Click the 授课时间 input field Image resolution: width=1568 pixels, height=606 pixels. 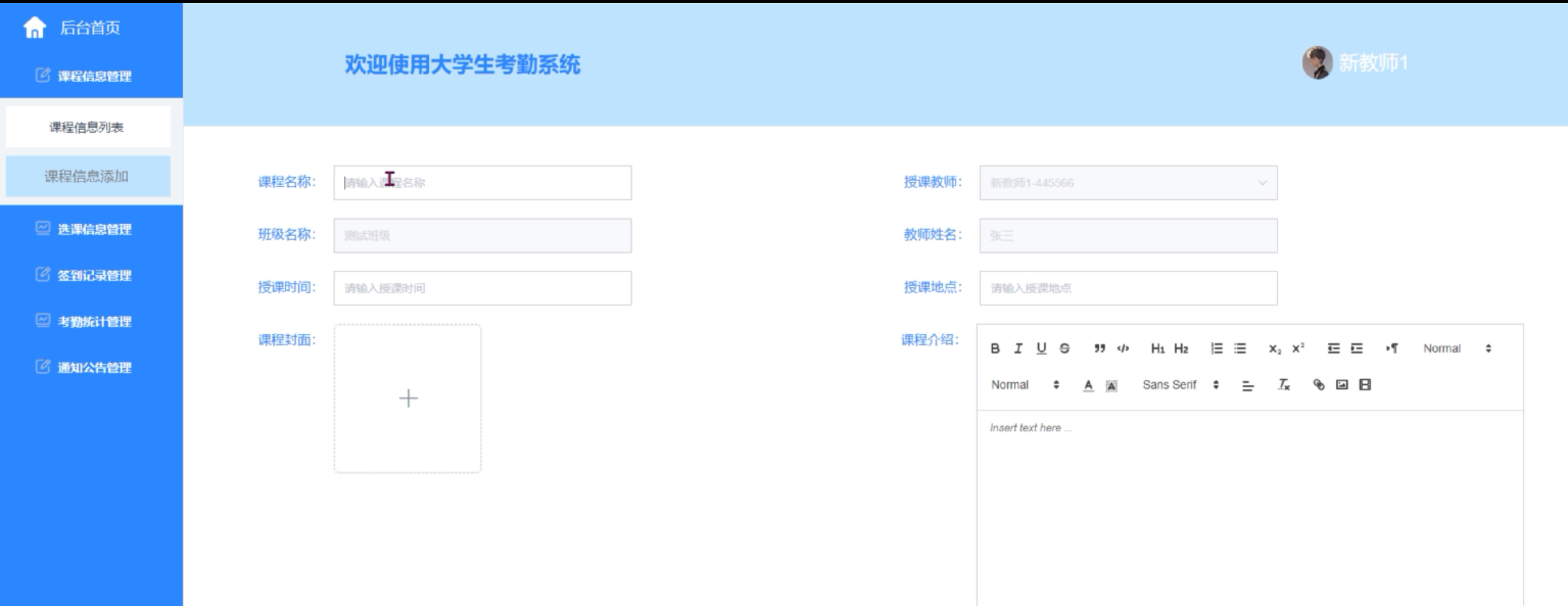pos(482,288)
